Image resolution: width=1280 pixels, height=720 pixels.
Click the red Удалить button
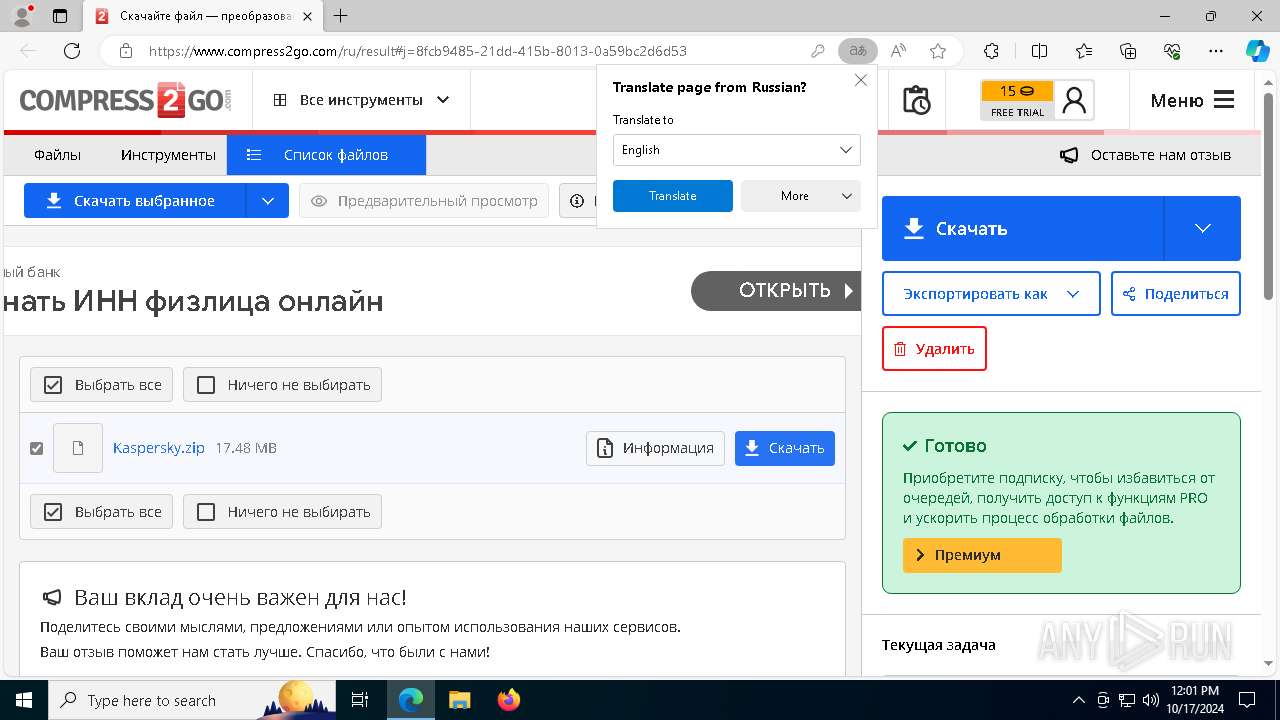934,349
